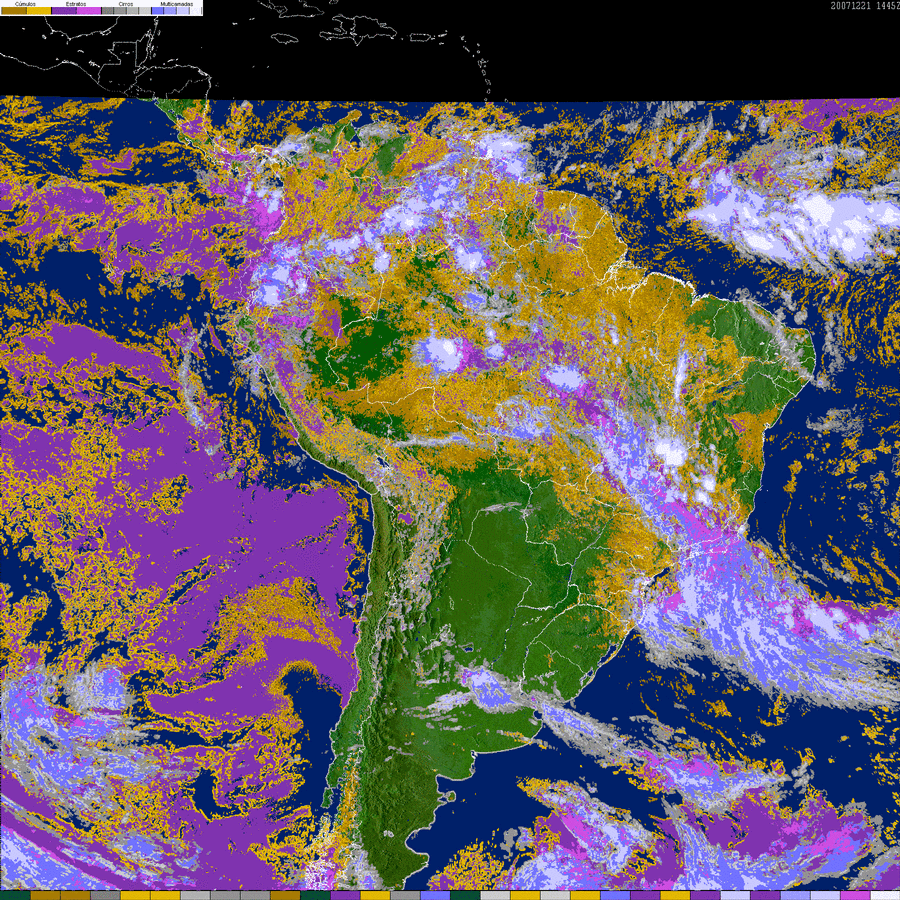The image size is (900, 900).
Task: Click the dark brown Cúmulos legend swatch
Action: pos(14,11)
